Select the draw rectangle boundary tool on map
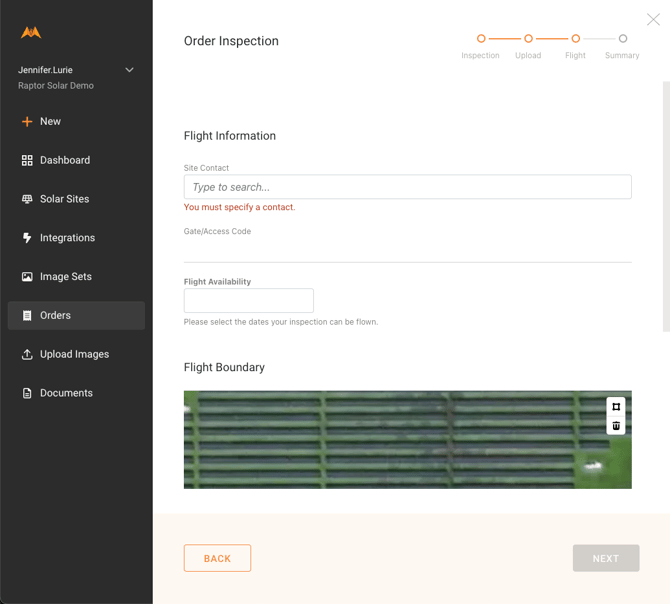Screen dimensions: 670x604 [x=616, y=407]
